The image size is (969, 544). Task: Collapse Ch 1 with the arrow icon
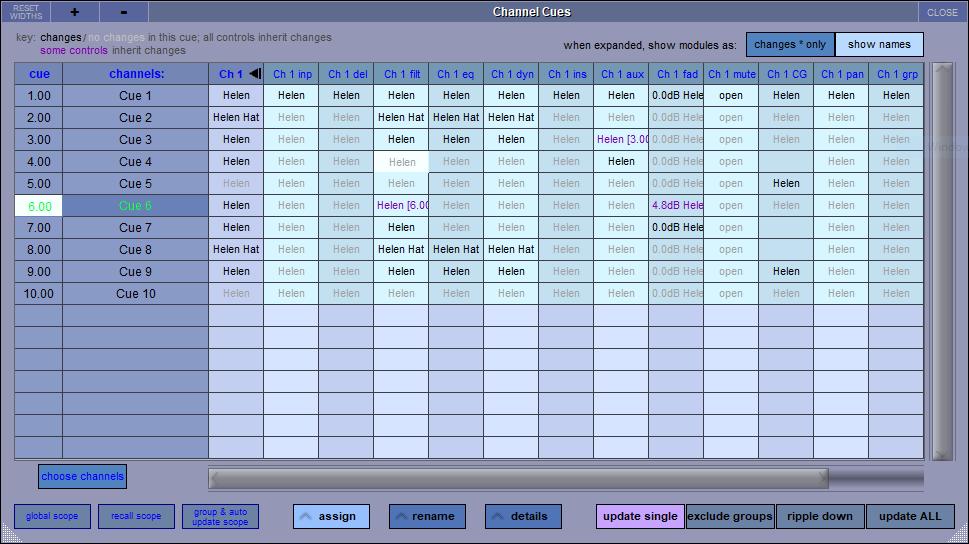pos(255,74)
